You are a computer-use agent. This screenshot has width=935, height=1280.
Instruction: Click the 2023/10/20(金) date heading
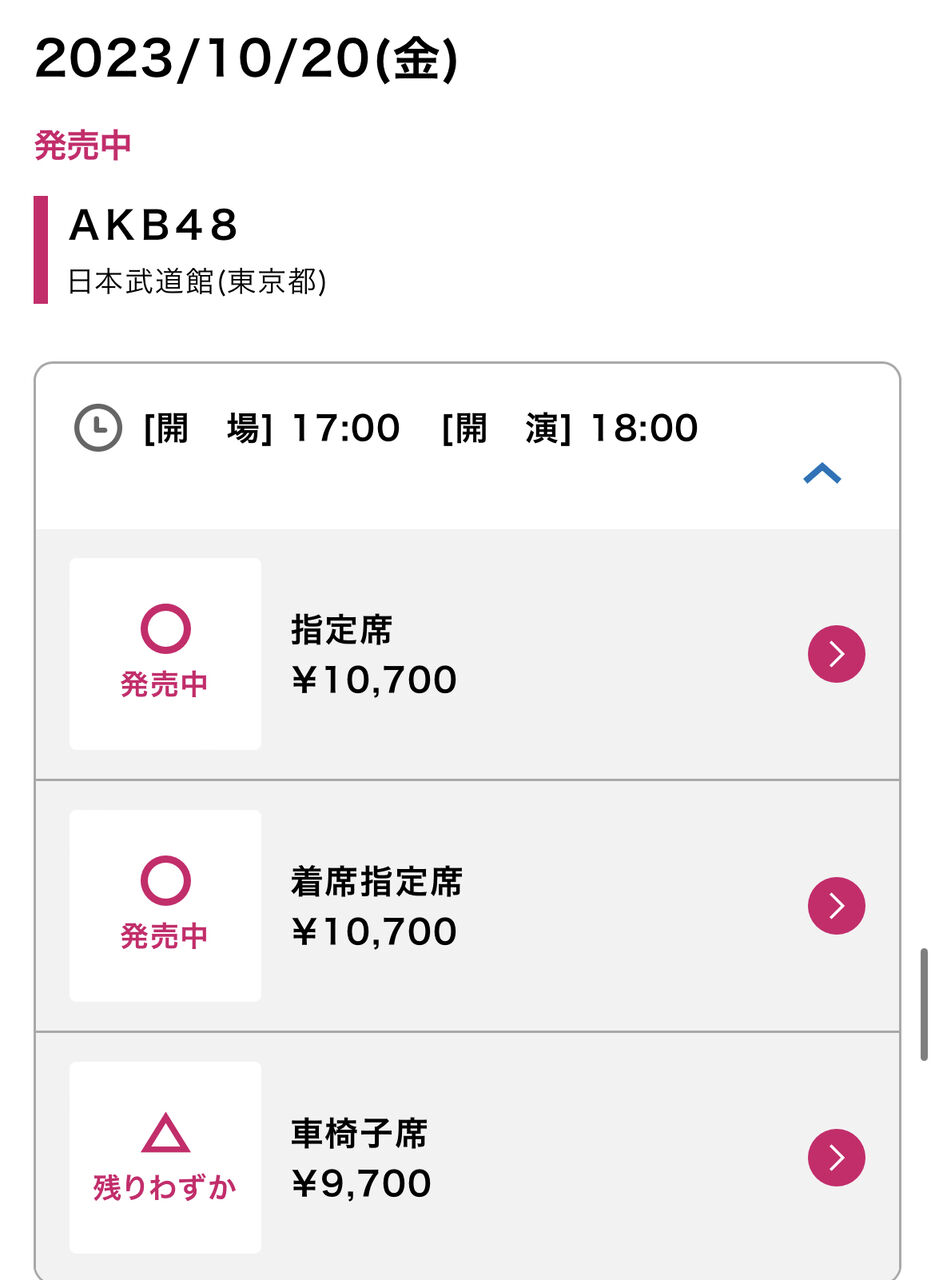coord(246,60)
